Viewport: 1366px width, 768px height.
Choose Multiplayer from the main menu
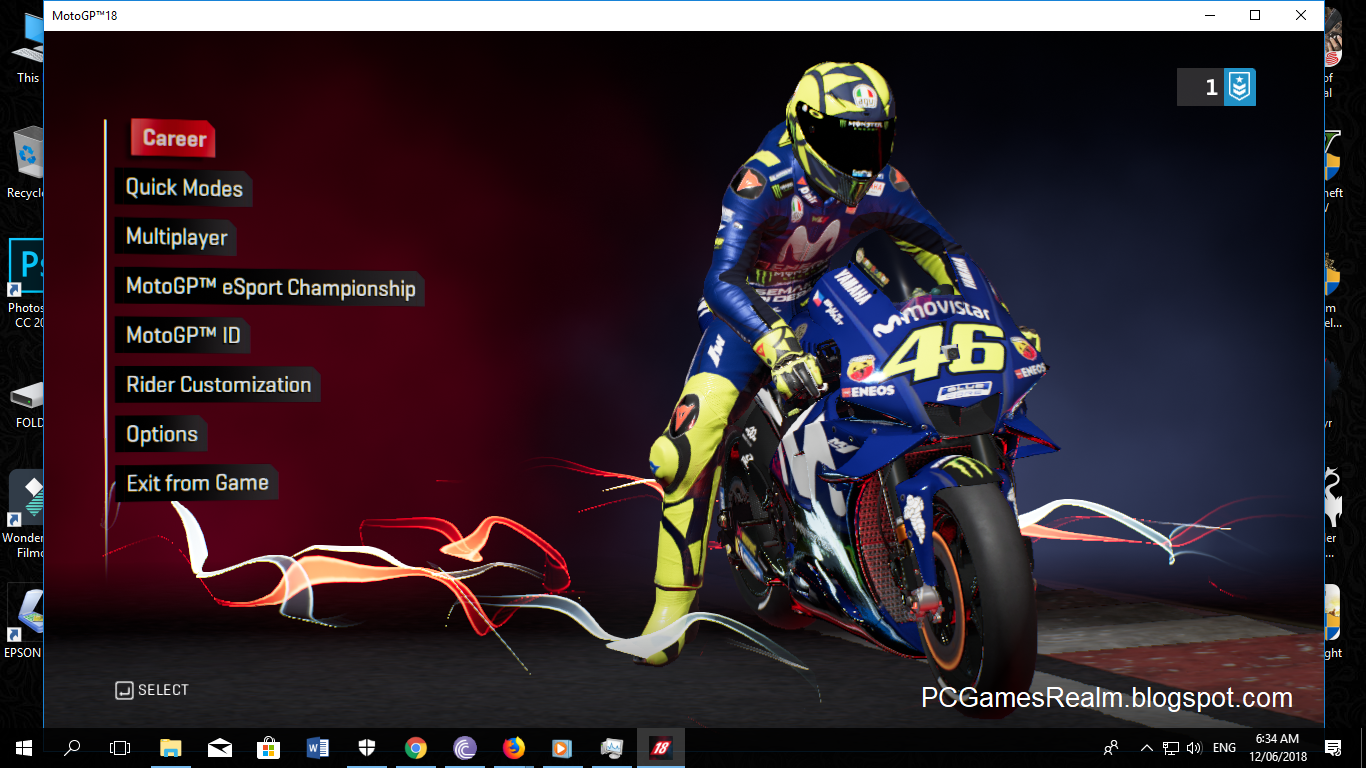pyautogui.click(x=176, y=237)
